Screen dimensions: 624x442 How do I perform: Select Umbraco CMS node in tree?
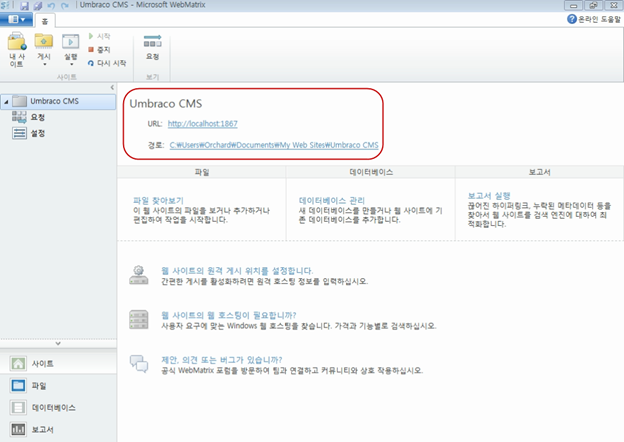coord(58,101)
